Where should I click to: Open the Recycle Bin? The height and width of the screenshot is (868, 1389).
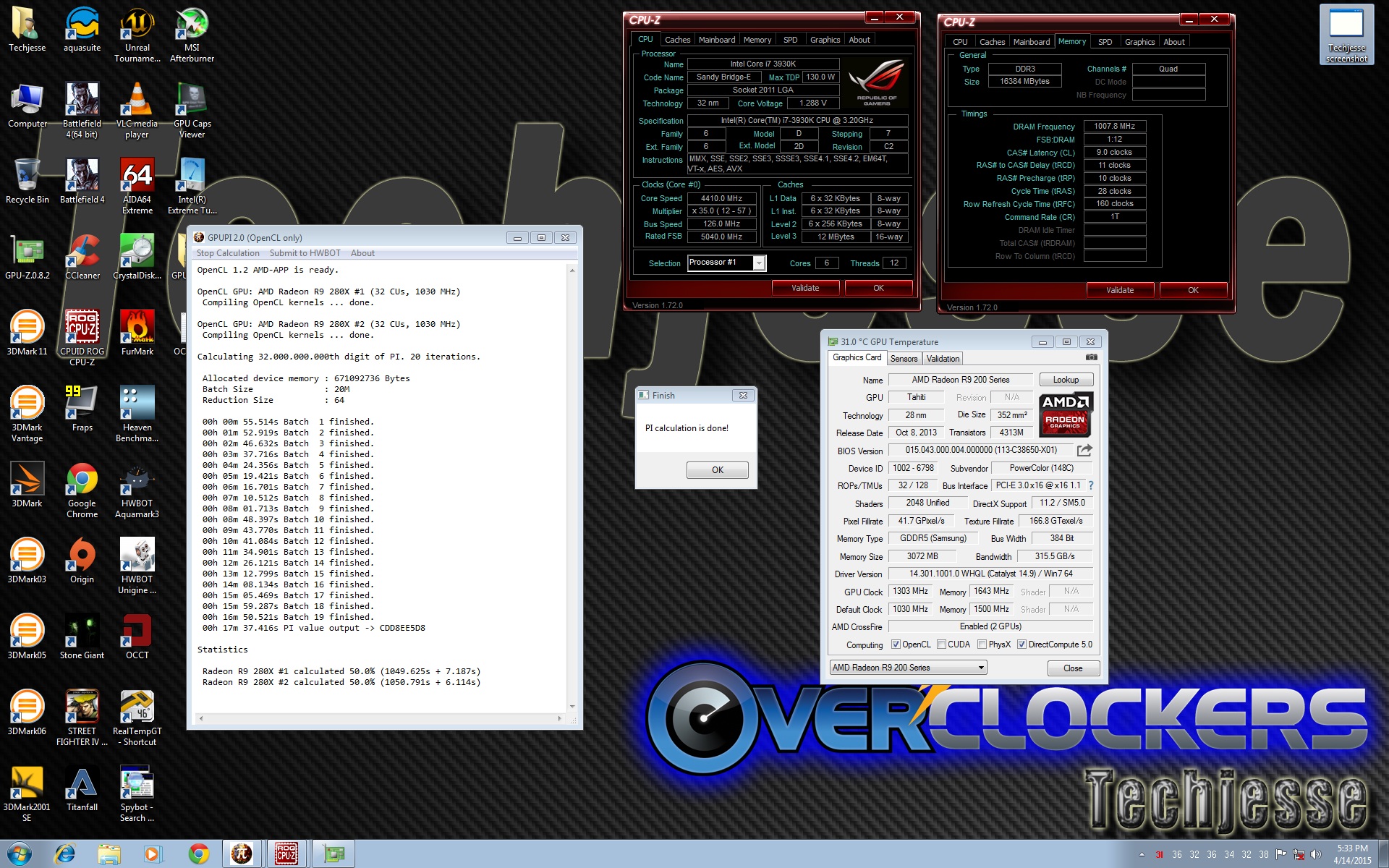click(x=27, y=182)
